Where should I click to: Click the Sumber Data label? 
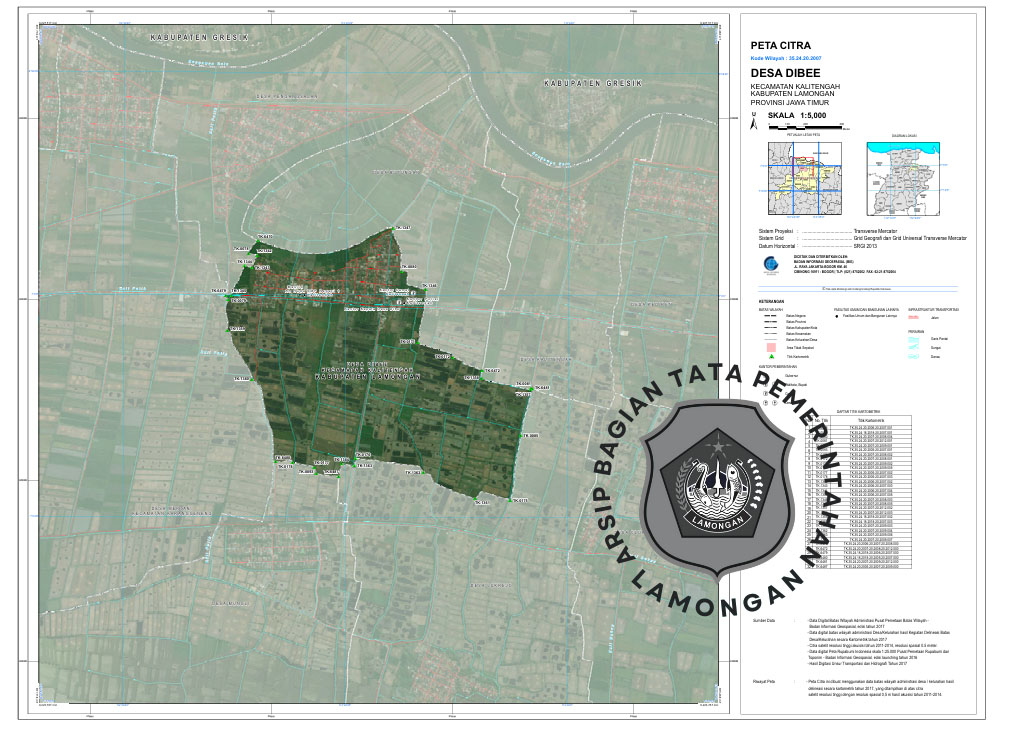[764, 621]
